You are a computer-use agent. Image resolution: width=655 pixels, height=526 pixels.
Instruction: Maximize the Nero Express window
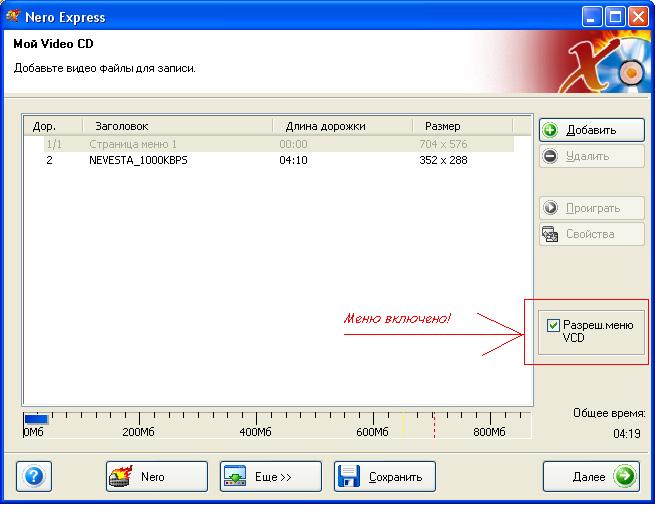point(615,17)
